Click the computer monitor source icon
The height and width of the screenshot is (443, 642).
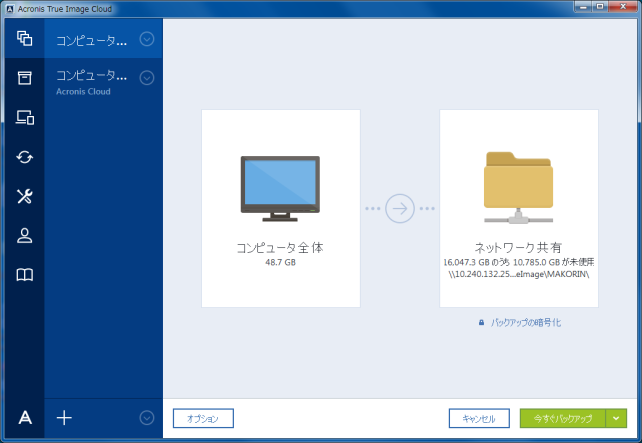[280, 188]
